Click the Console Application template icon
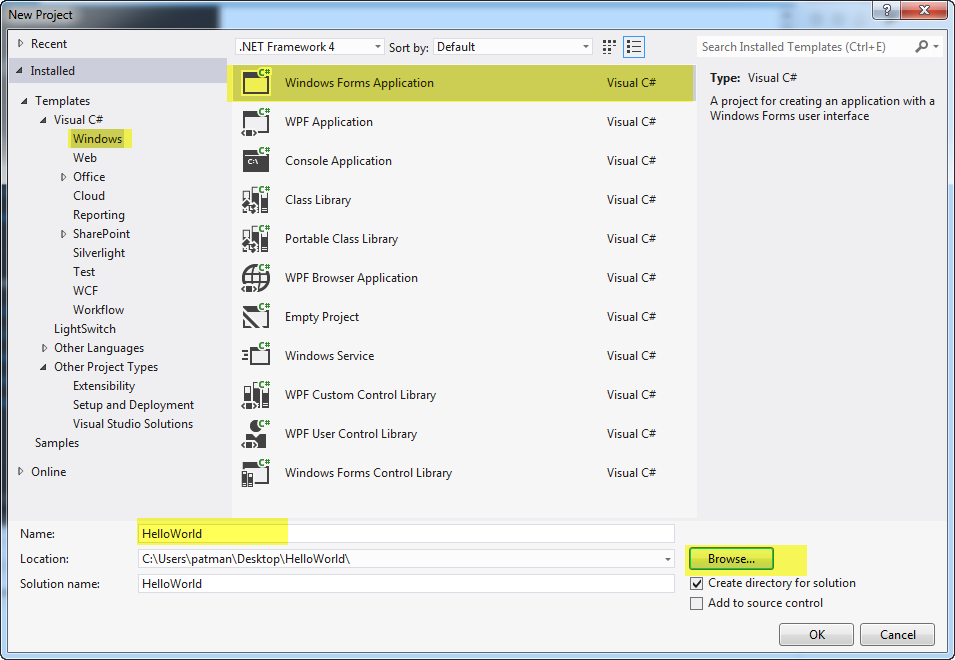This screenshot has width=955, height=660. (x=256, y=161)
